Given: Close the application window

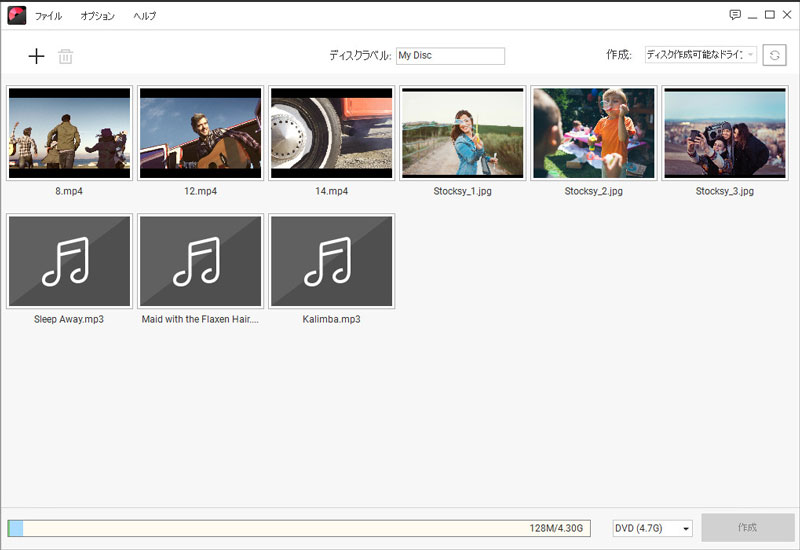Looking at the screenshot, I should [787, 15].
